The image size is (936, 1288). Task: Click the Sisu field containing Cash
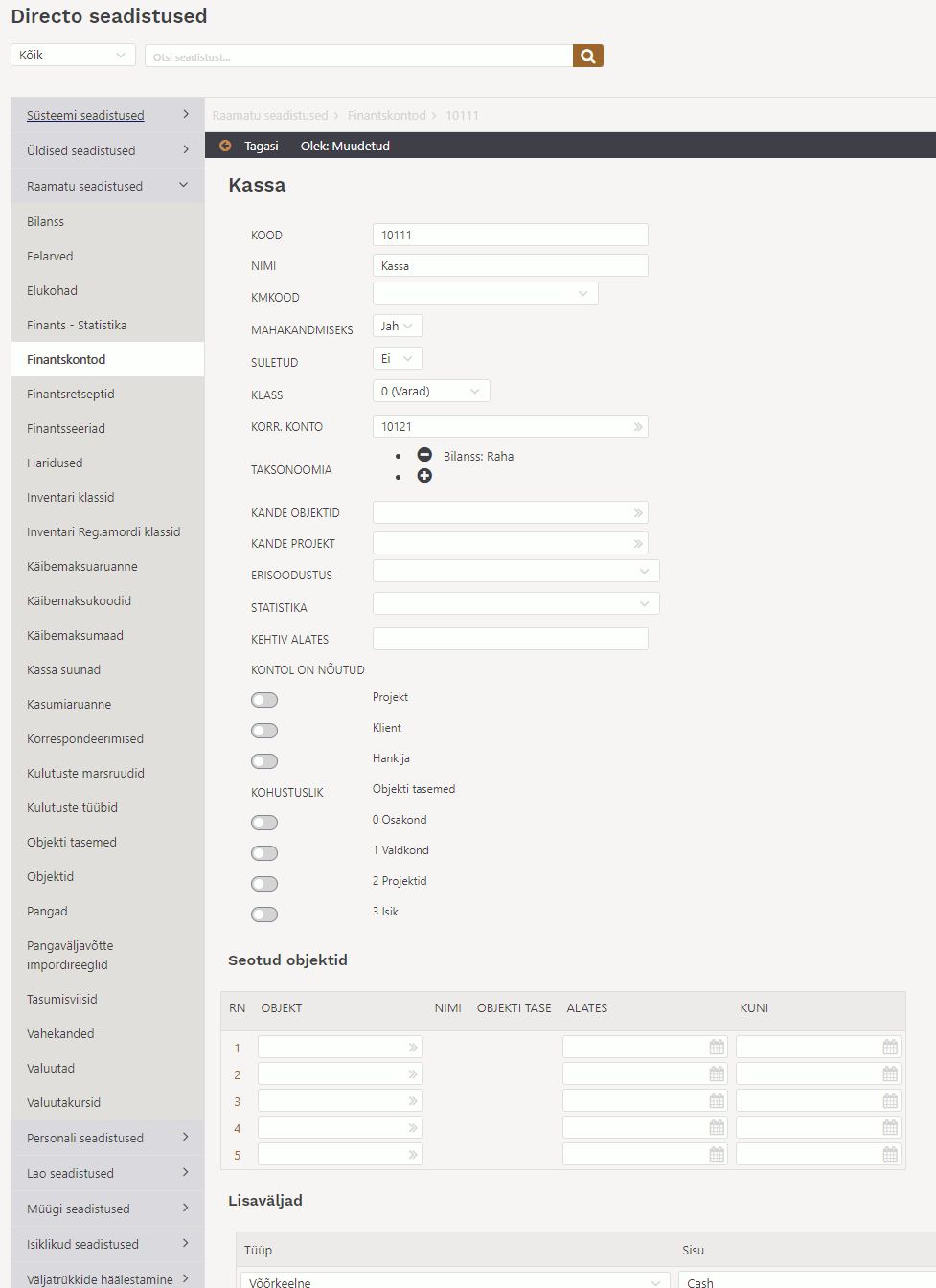[807, 1281]
